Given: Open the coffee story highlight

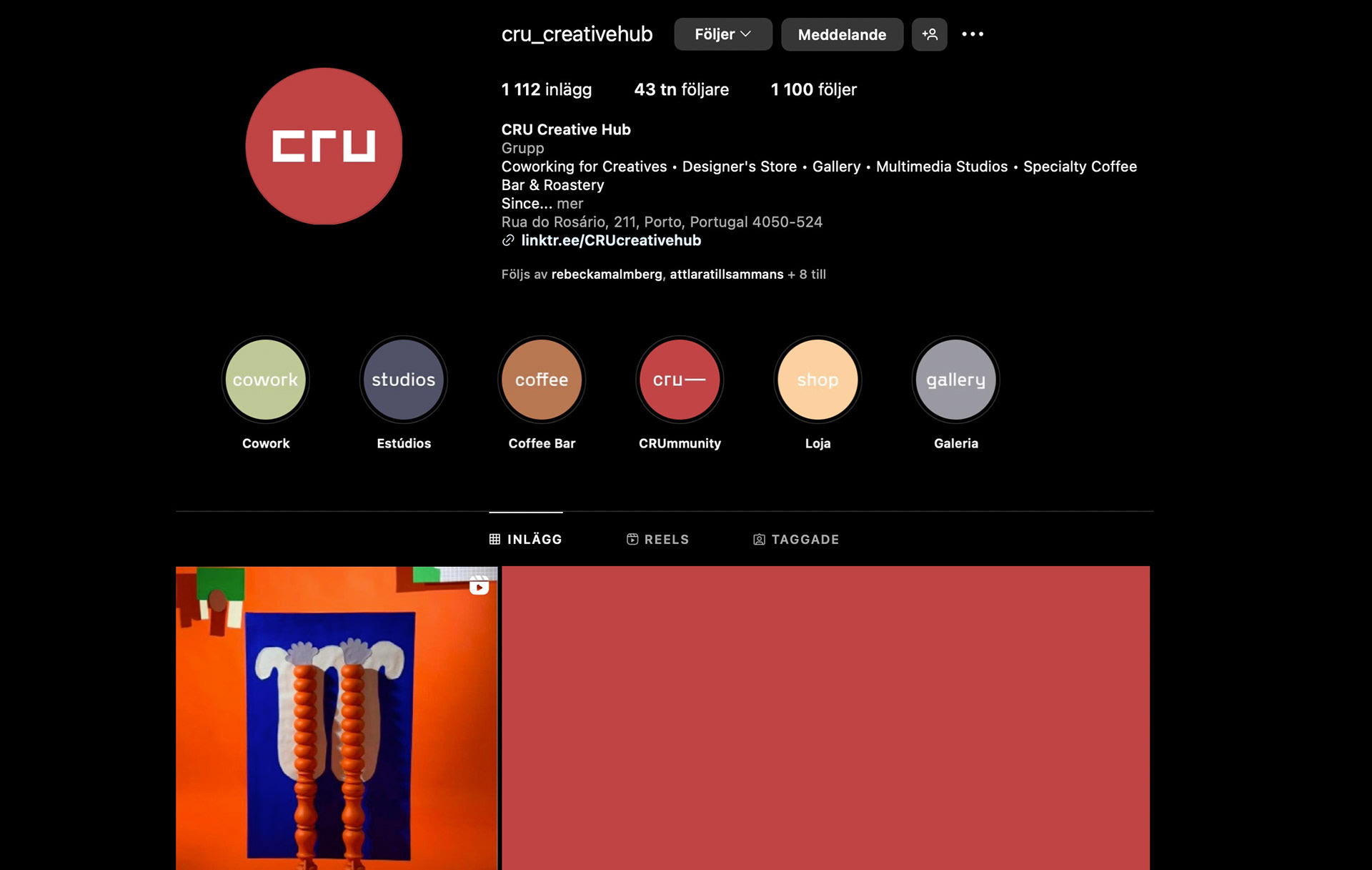Looking at the screenshot, I should coord(542,380).
